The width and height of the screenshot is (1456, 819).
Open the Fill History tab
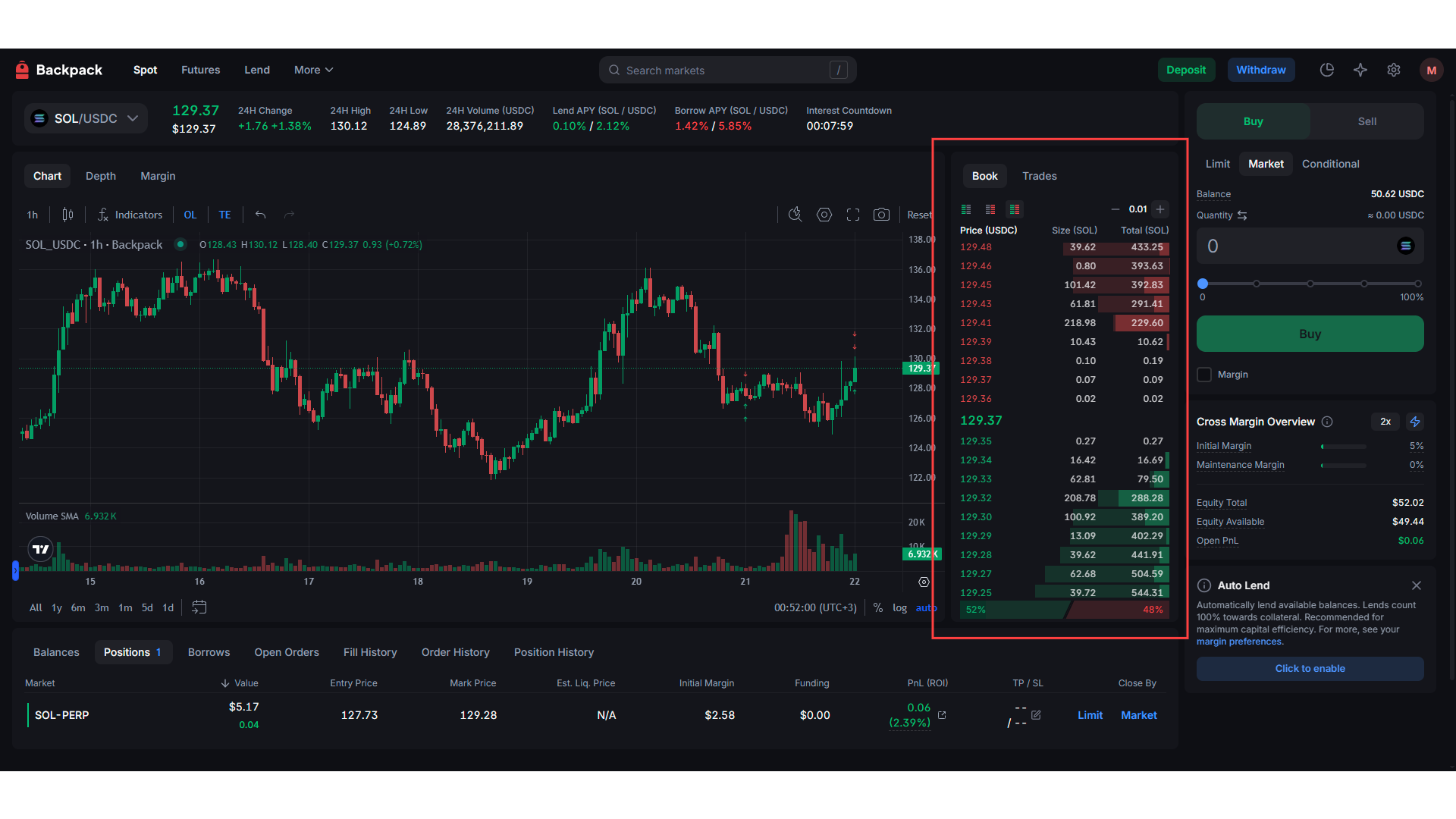pos(370,652)
